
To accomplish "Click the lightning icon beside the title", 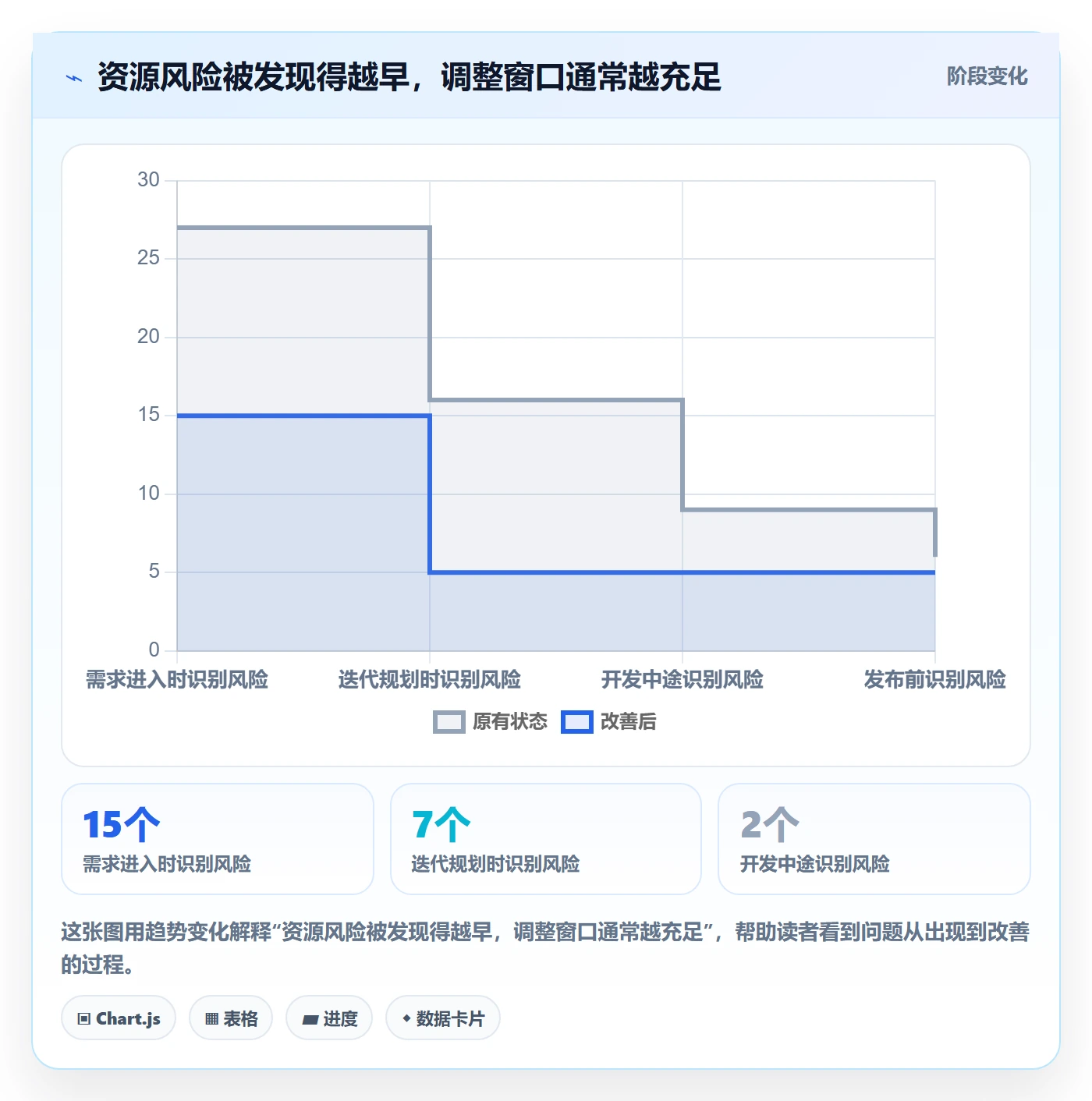I will point(74,77).
